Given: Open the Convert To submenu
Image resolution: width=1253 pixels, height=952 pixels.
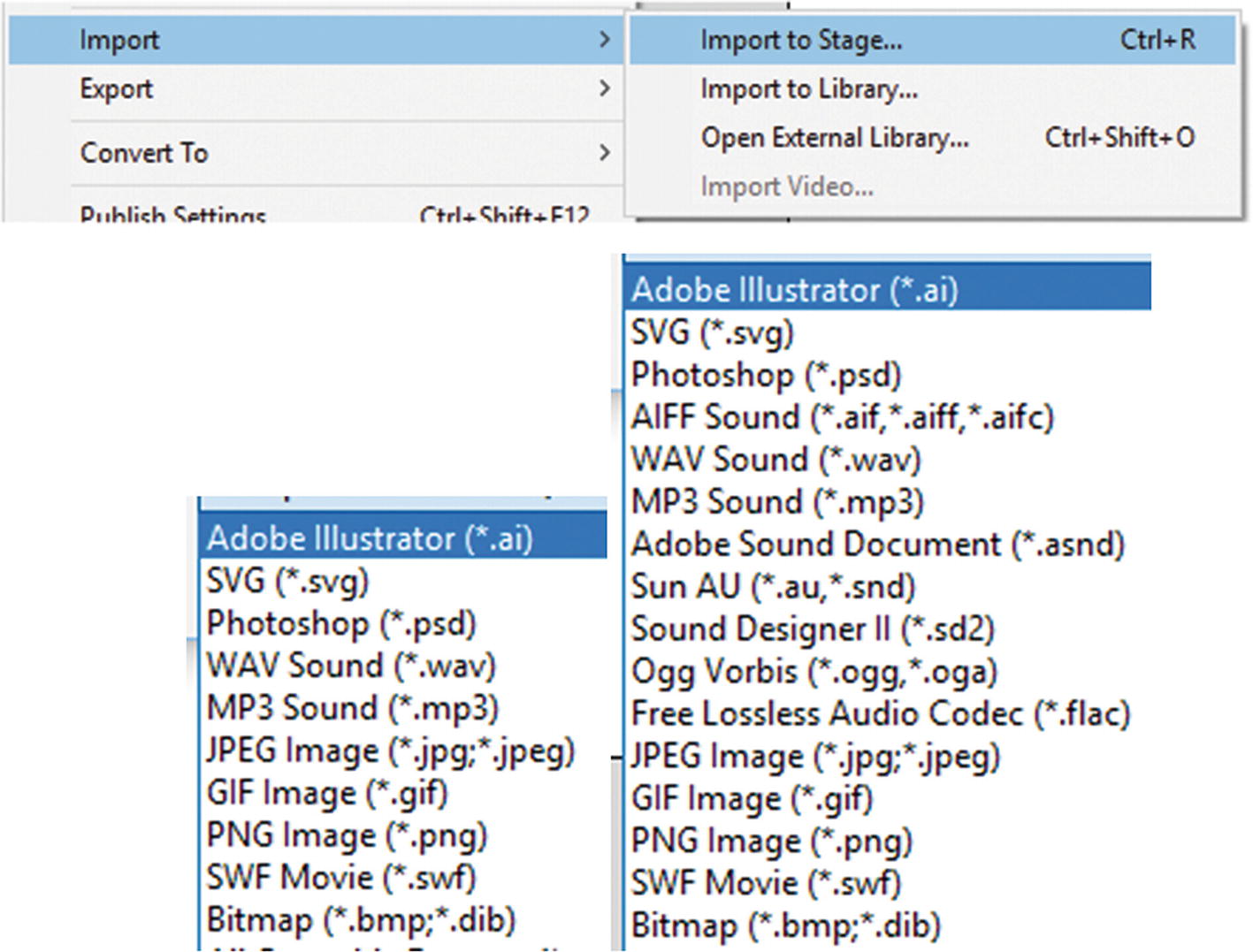Looking at the screenshot, I should [x=315, y=153].
